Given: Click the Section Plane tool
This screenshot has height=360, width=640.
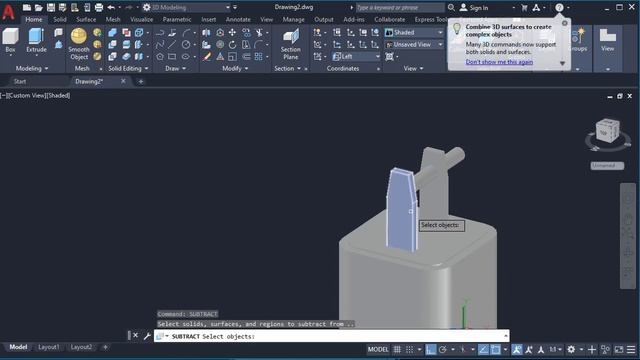Looking at the screenshot, I should (291, 44).
